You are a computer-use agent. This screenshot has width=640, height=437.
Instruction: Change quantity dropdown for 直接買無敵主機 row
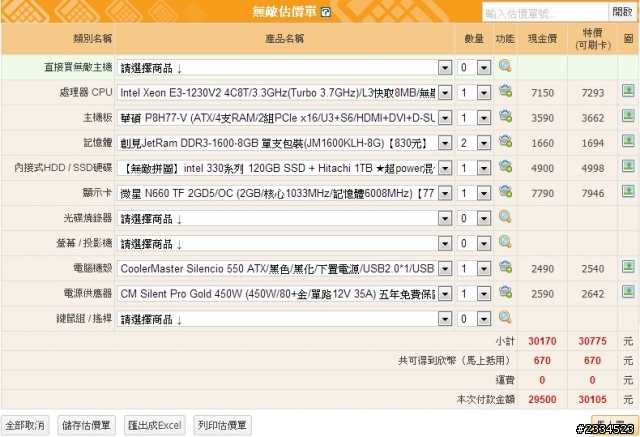[x=474, y=68]
